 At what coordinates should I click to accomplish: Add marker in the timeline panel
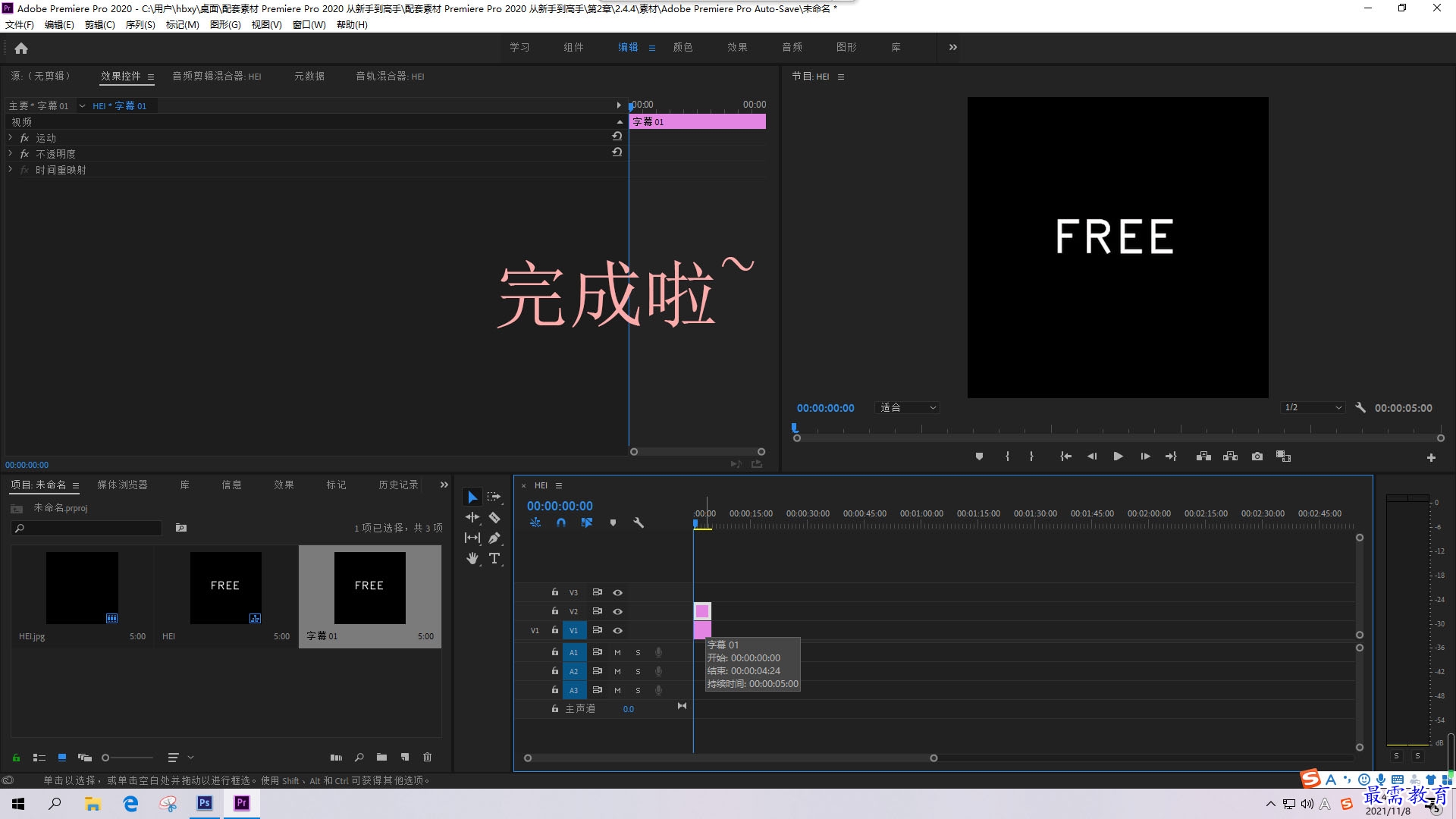(613, 522)
